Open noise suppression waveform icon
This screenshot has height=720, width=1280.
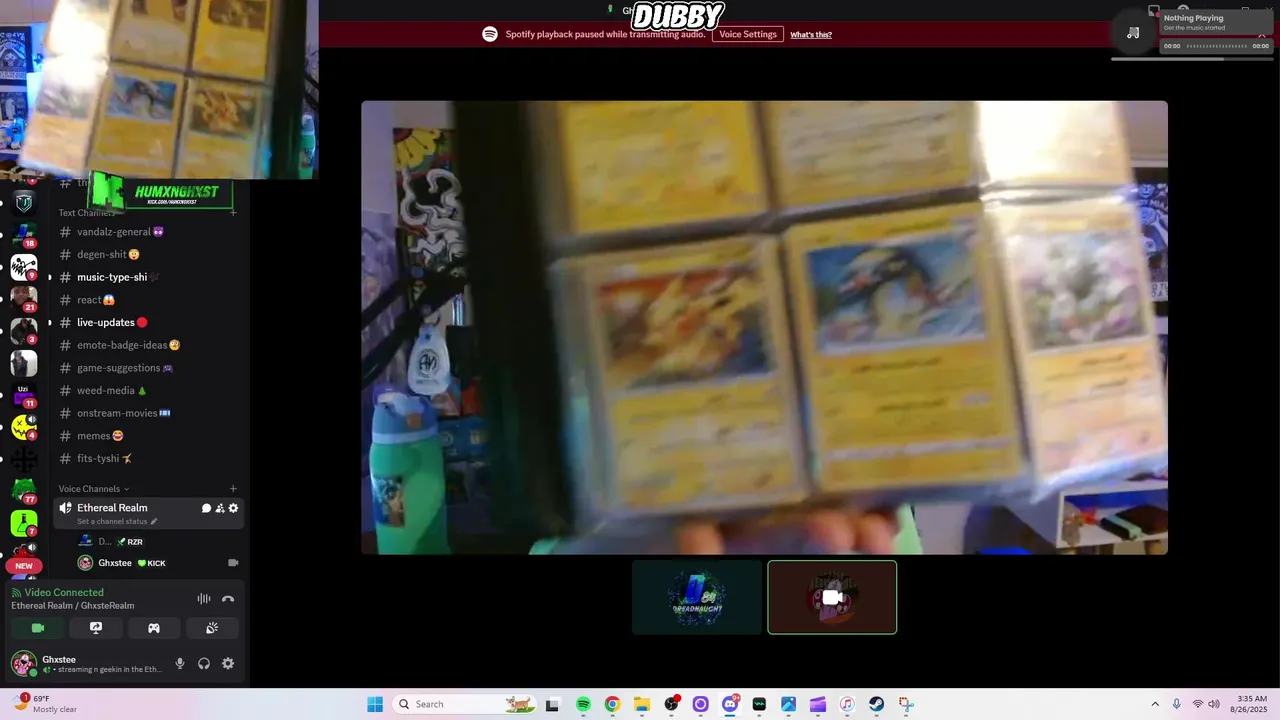[x=204, y=599]
